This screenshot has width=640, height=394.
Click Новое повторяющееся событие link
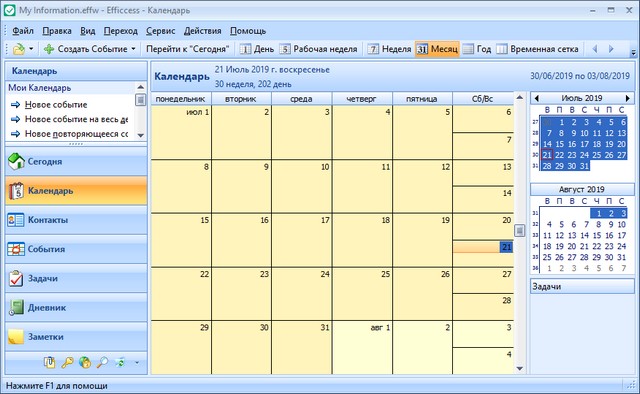click(76, 134)
